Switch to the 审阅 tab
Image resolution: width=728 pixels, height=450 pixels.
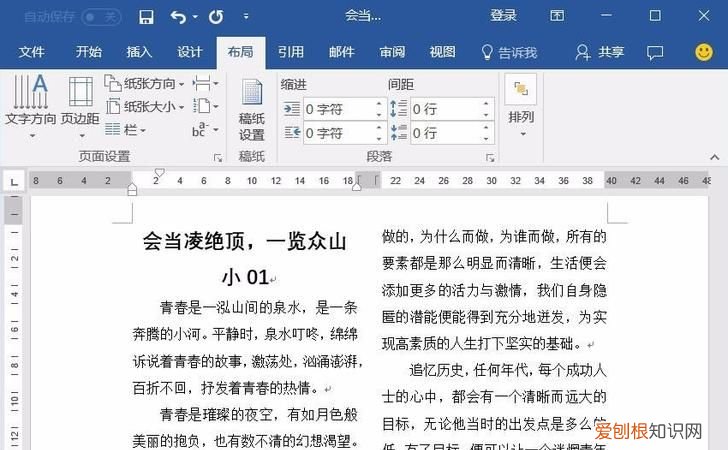392,52
